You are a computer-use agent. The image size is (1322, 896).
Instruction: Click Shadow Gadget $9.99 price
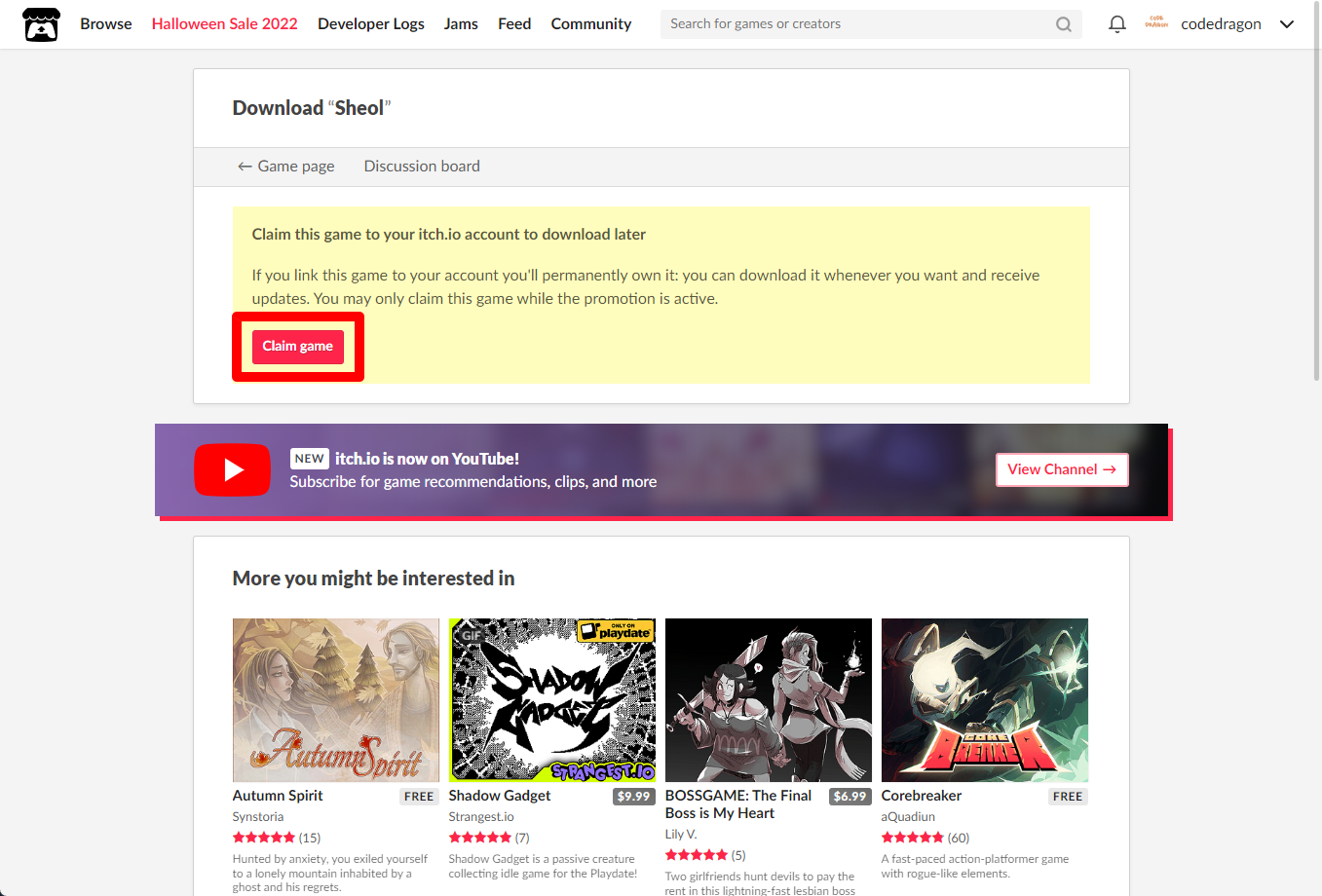coord(633,797)
